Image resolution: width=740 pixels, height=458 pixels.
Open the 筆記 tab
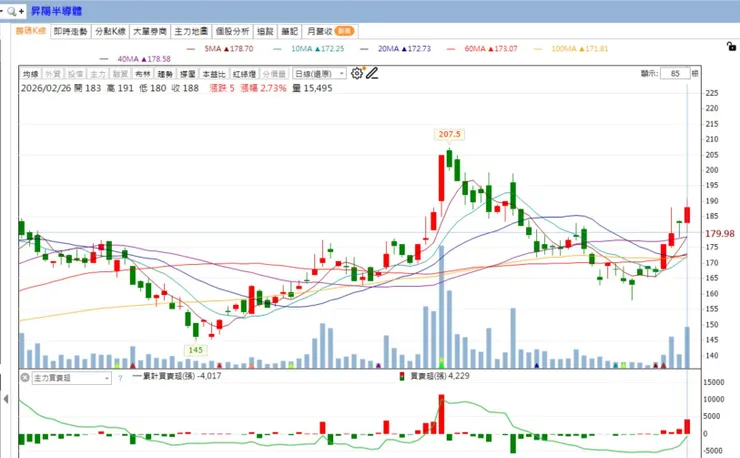(x=289, y=31)
